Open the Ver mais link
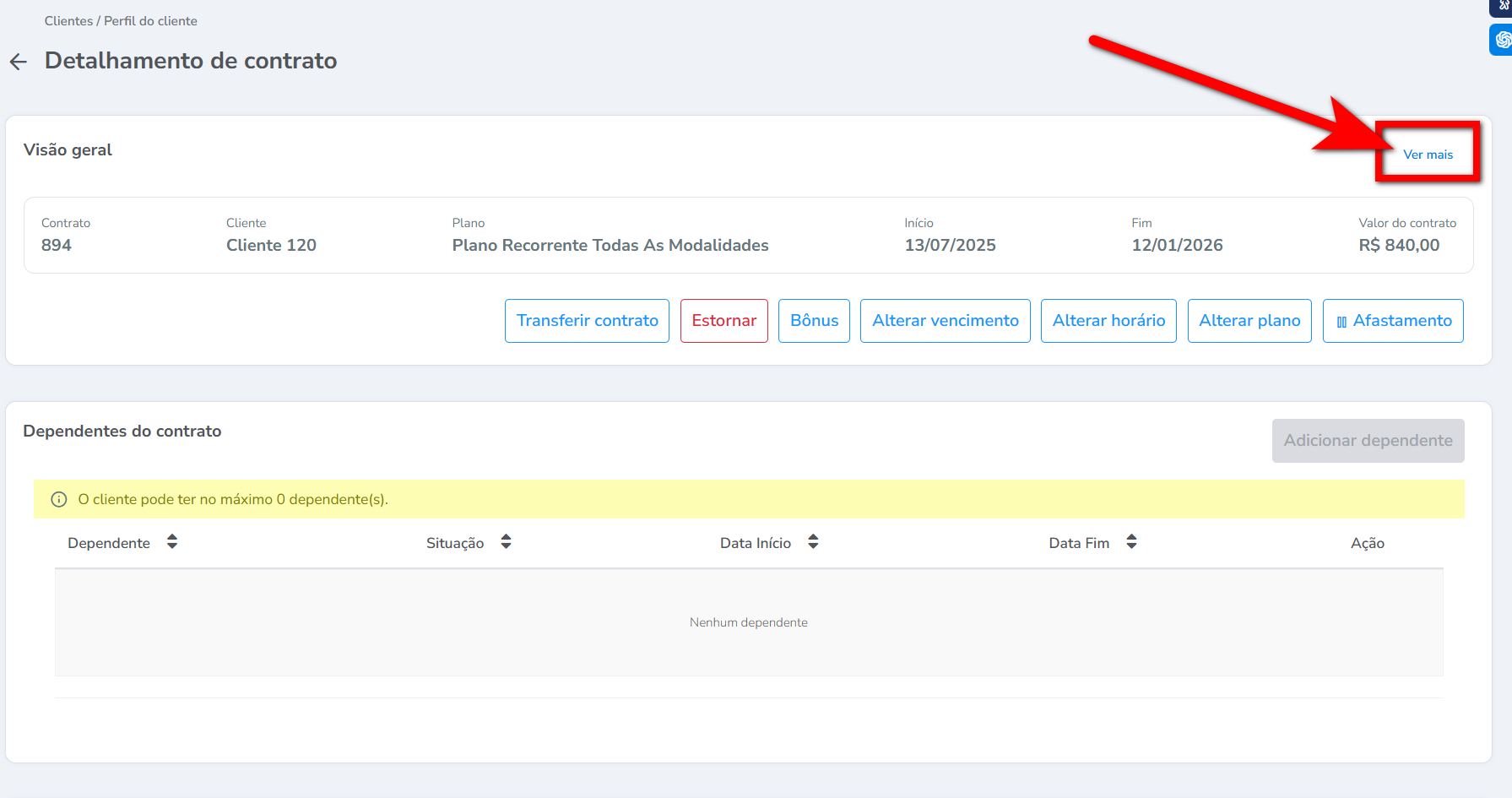This screenshot has width=1512, height=798. pos(1428,155)
